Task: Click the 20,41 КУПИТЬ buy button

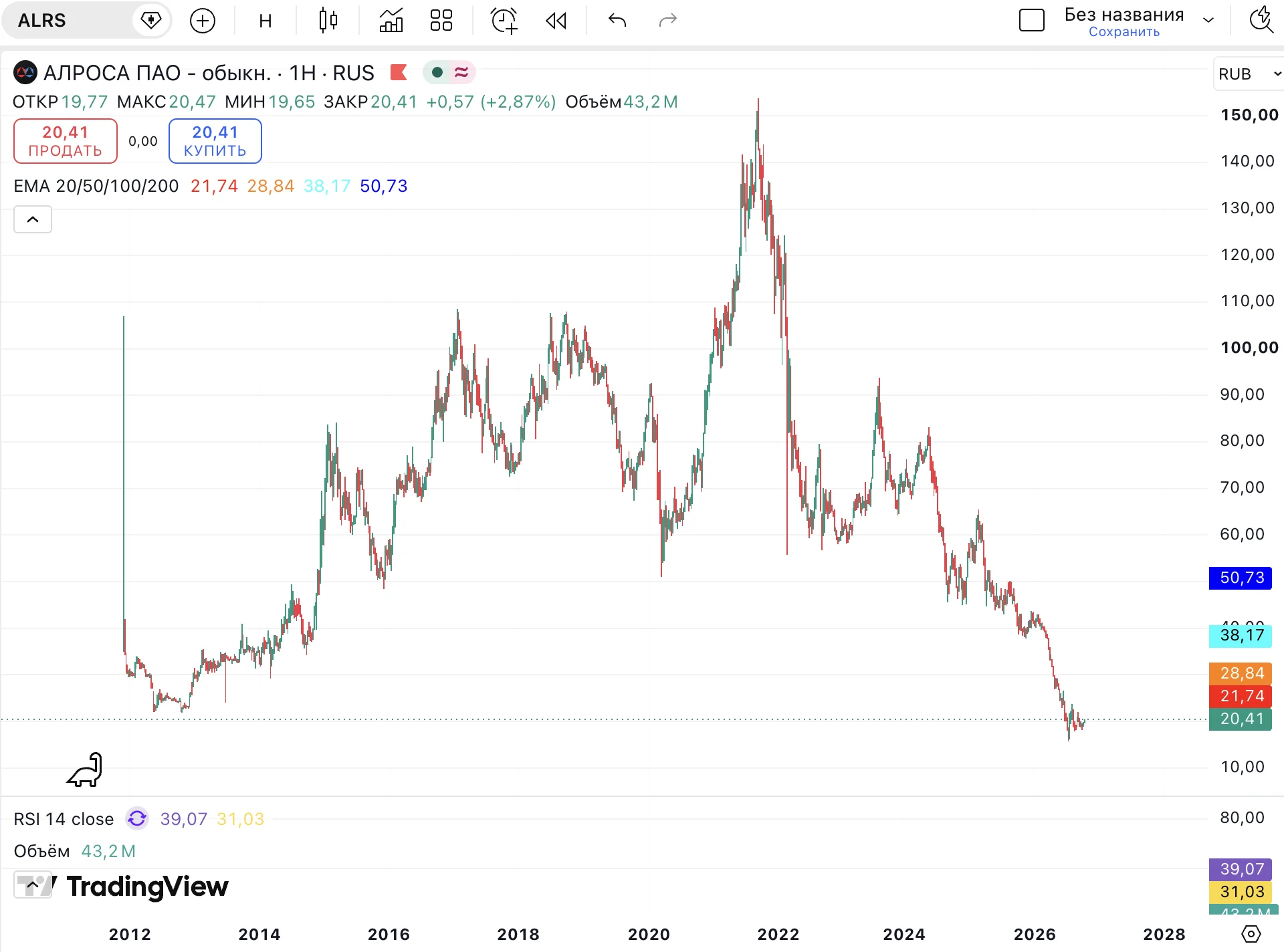Action: point(215,141)
